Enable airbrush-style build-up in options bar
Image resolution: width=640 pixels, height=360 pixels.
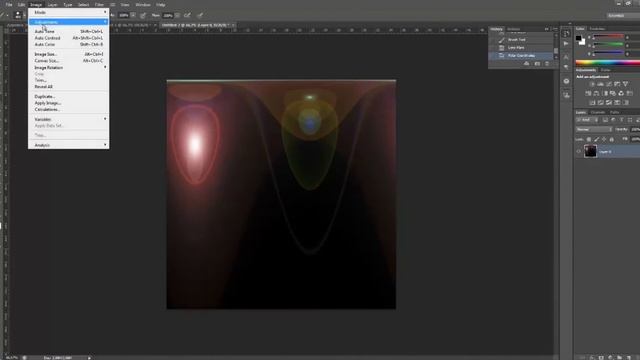tap(187, 15)
